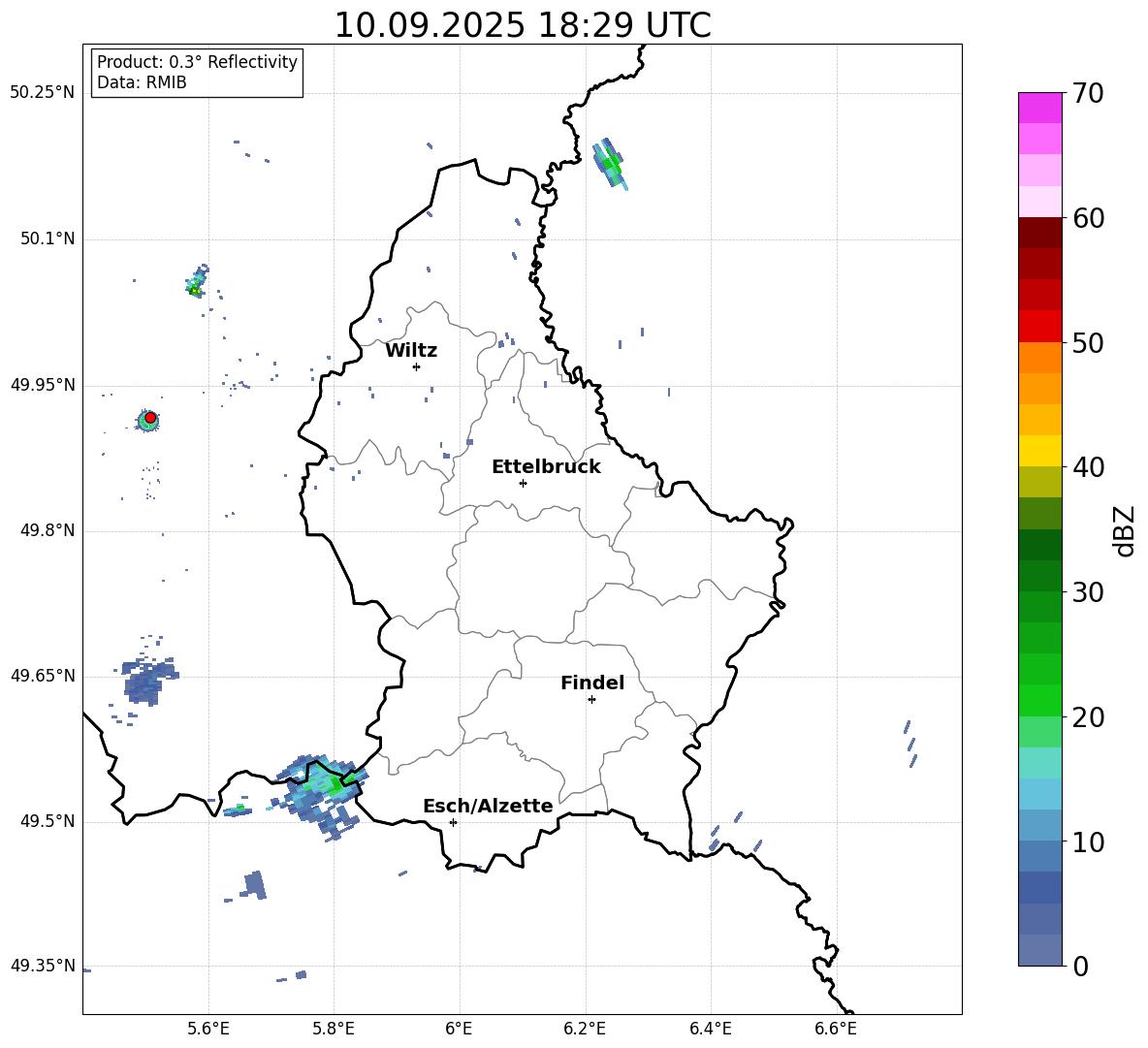
Task: Click the red dot radar marker
Action: (150, 418)
